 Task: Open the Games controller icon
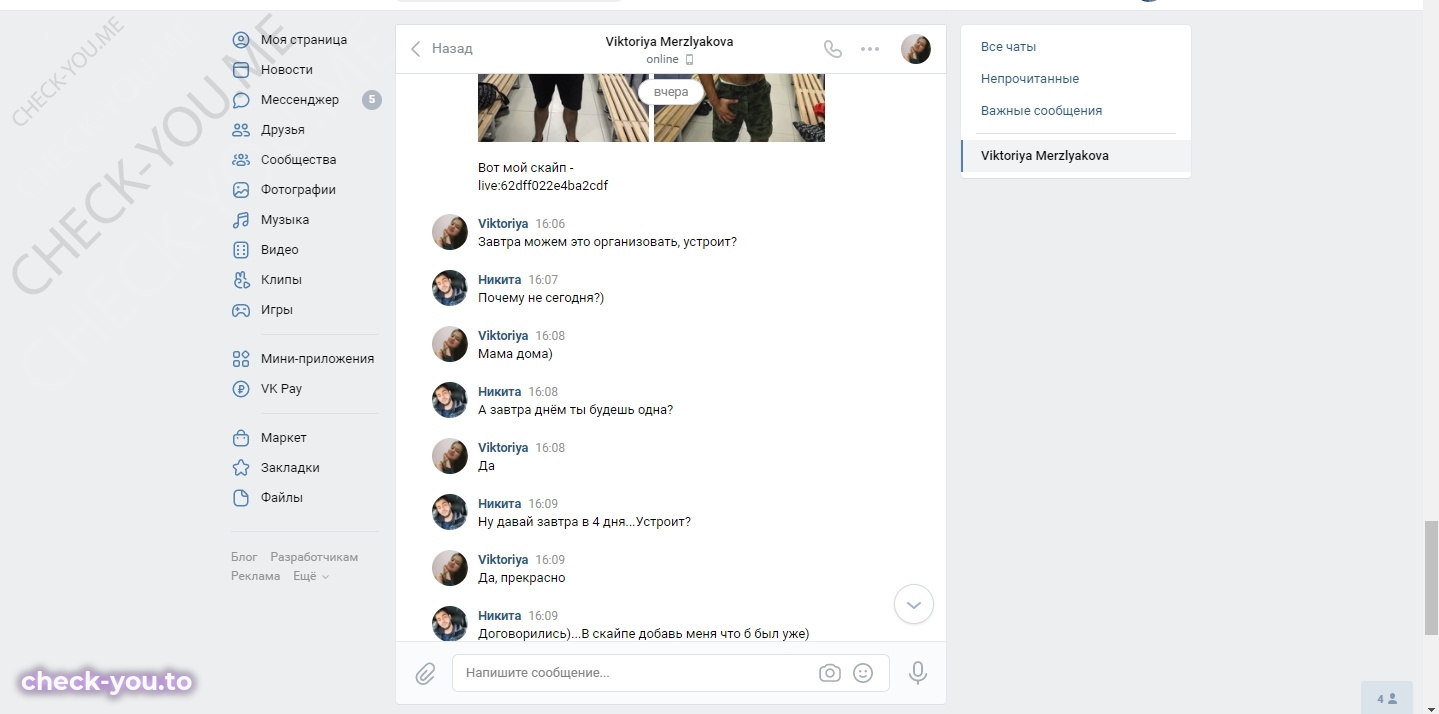pyautogui.click(x=241, y=310)
